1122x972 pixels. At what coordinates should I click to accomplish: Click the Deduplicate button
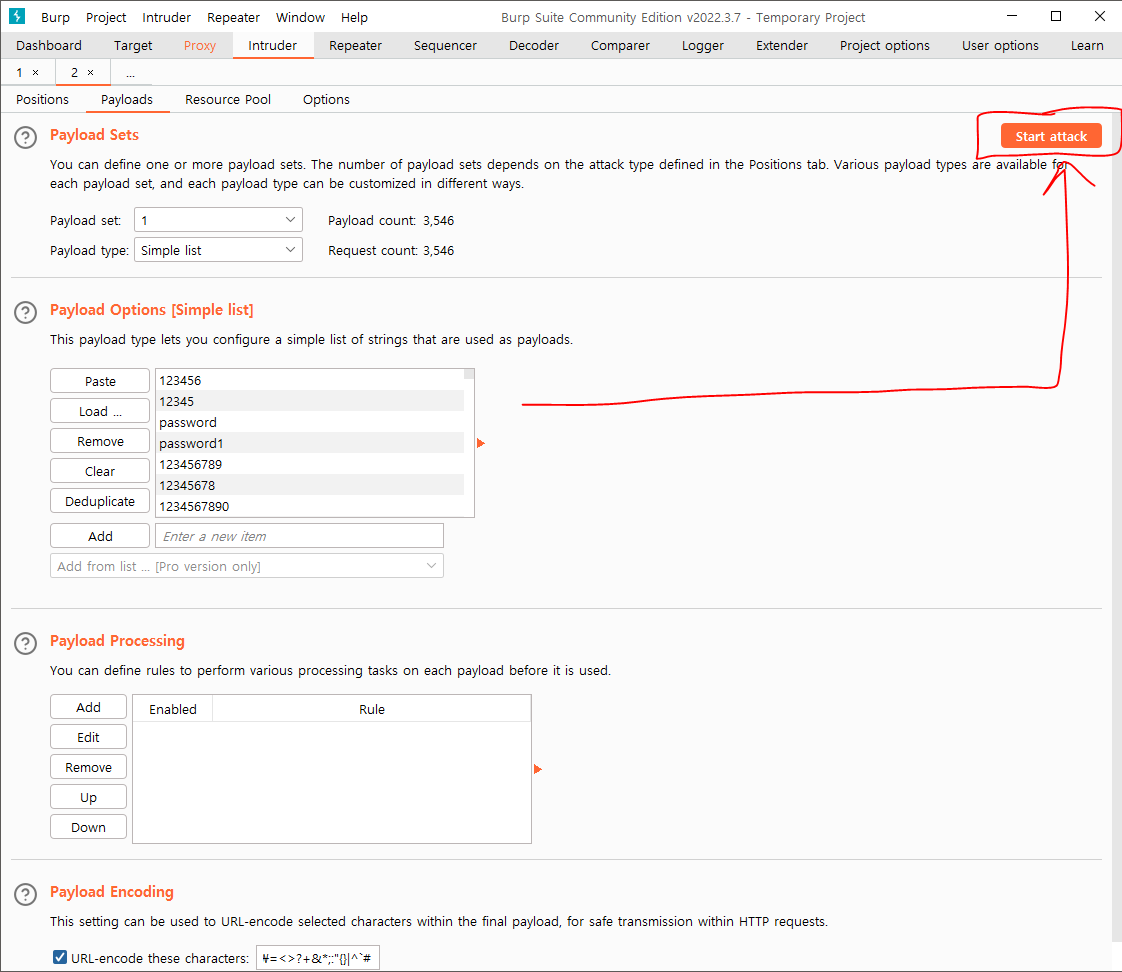point(100,501)
